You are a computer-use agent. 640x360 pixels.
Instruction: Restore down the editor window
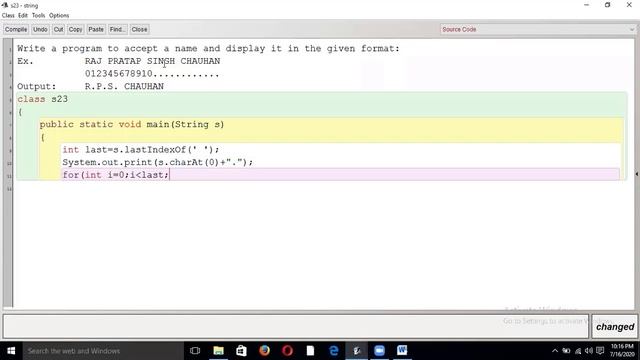click(x=608, y=5)
